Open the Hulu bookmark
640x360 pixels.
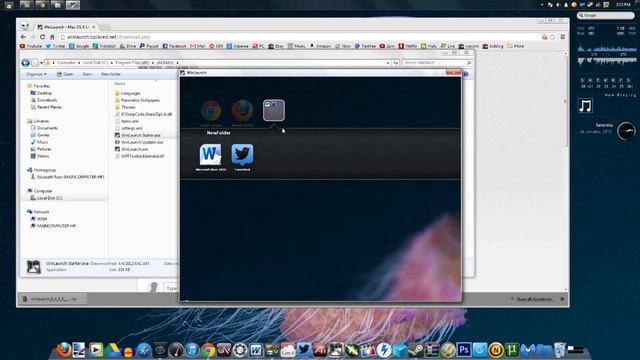[429, 46]
